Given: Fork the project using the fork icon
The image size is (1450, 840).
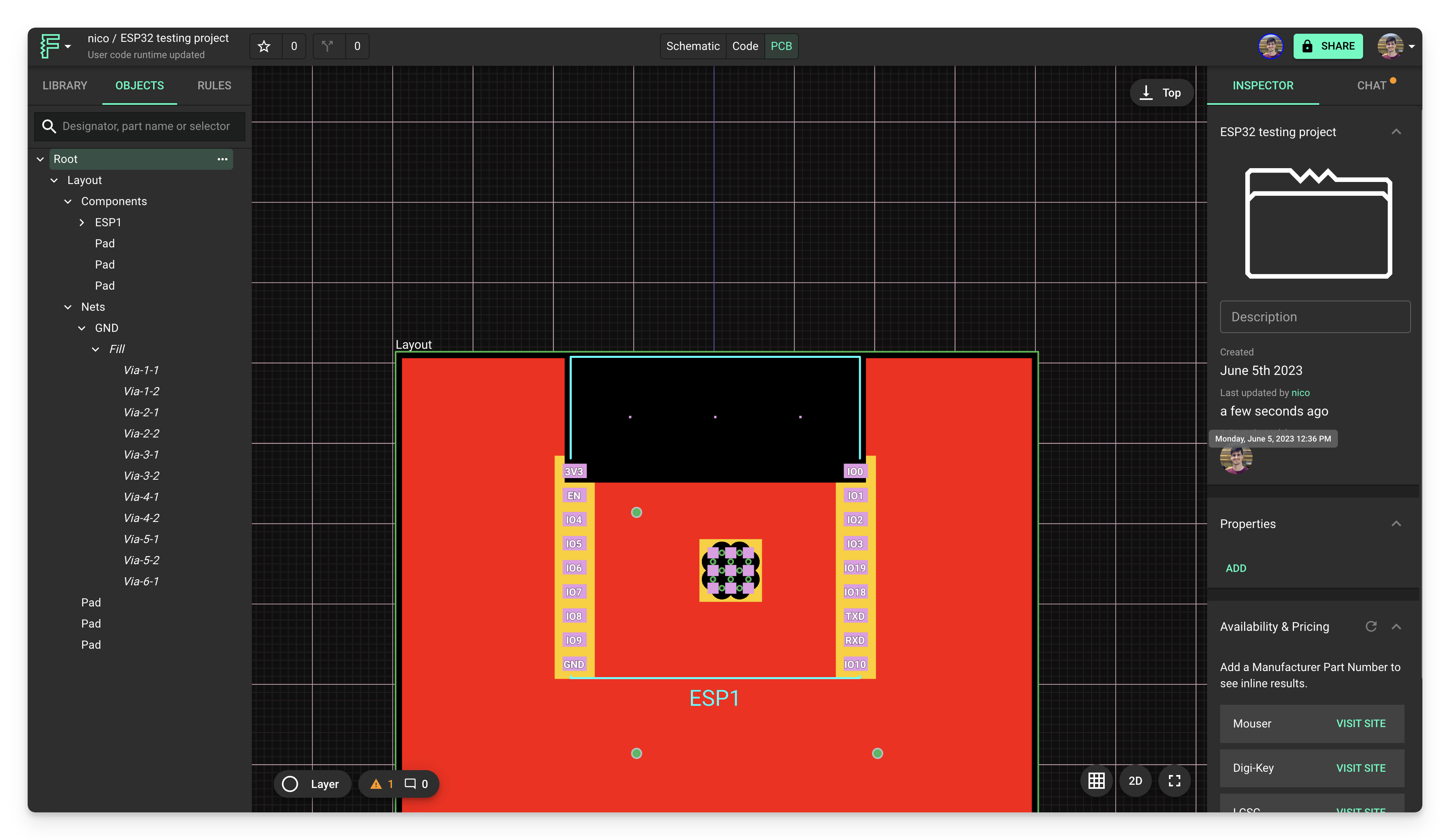Looking at the screenshot, I should point(328,46).
